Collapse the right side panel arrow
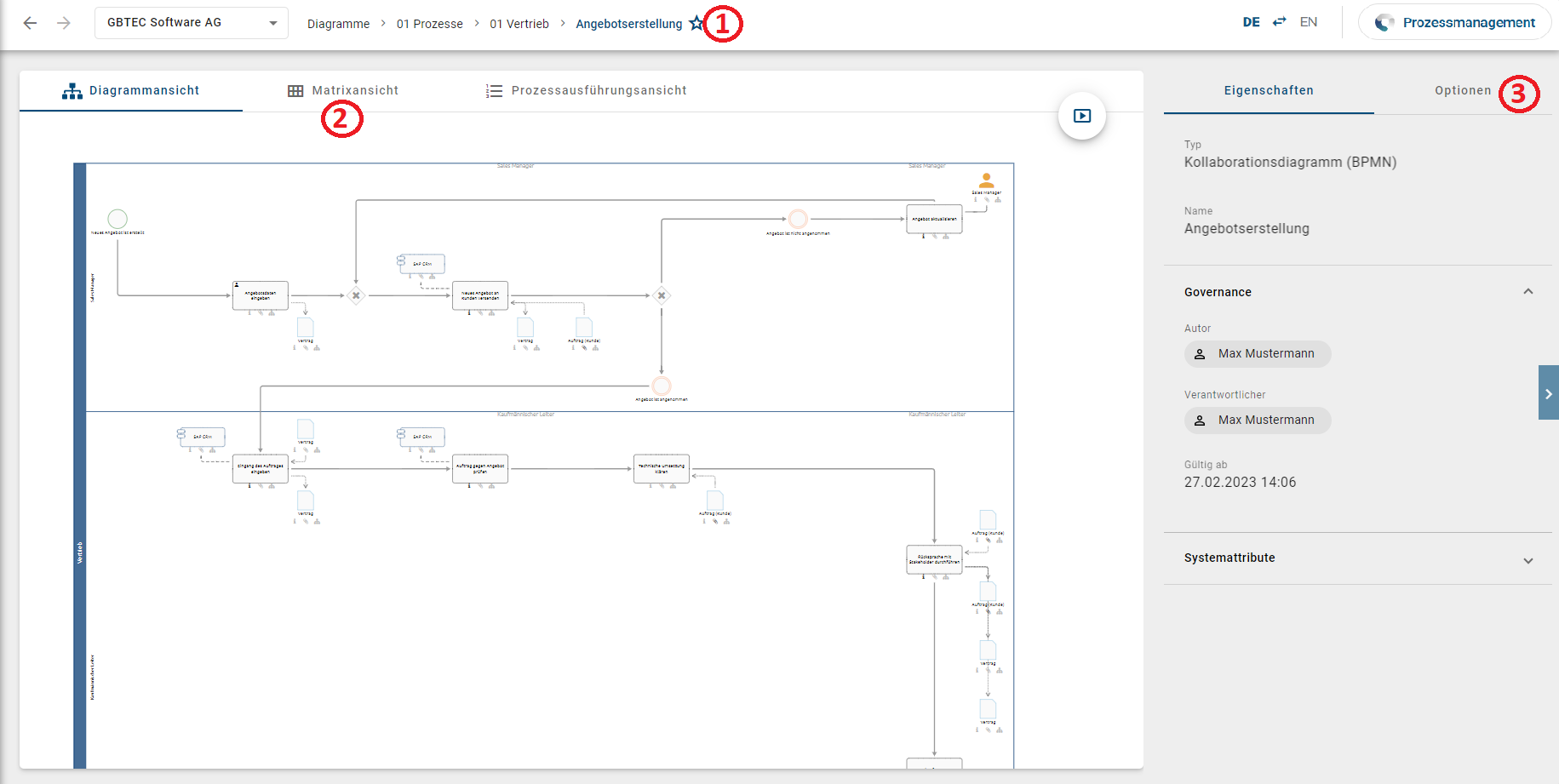The width and height of the screenshot is (1559, 784). 1548,393
